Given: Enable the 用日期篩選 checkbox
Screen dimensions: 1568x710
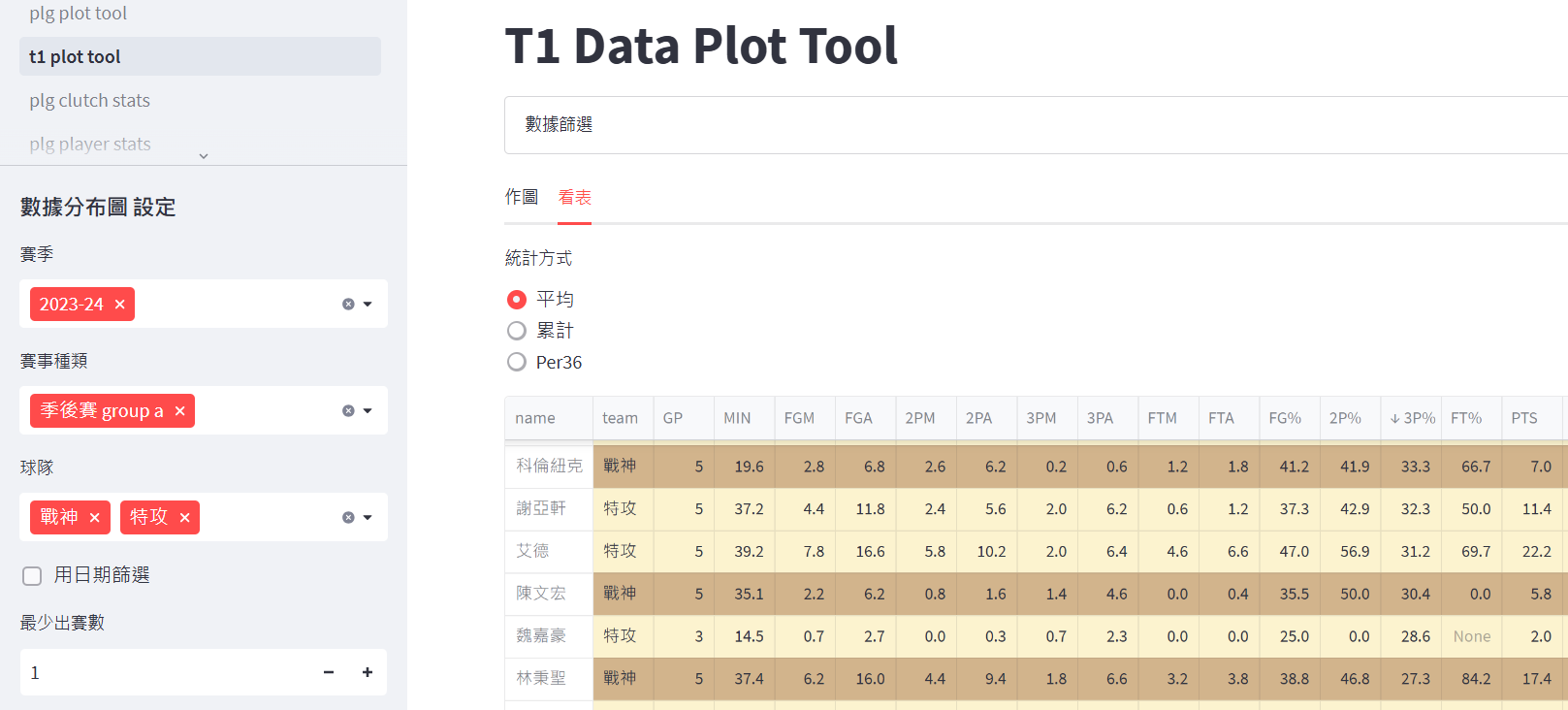Looking at the screenshot, I should (32, 576).
